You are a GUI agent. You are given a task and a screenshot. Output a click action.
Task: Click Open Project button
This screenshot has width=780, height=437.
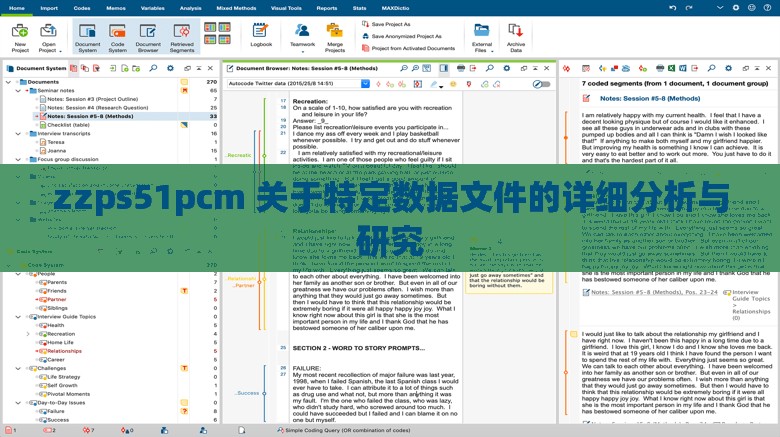(x=49, y=37)
